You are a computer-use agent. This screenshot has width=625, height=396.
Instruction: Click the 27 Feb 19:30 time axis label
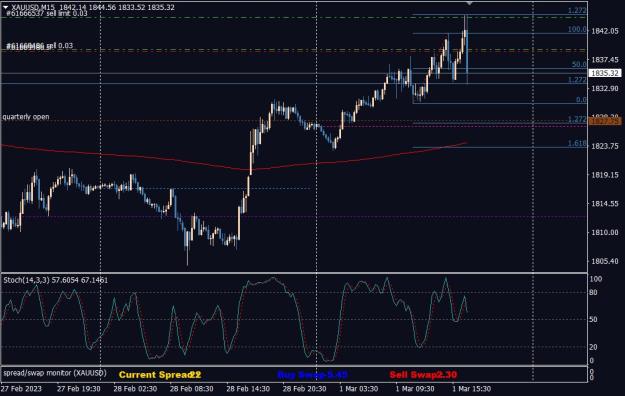(x=79, y=388)
